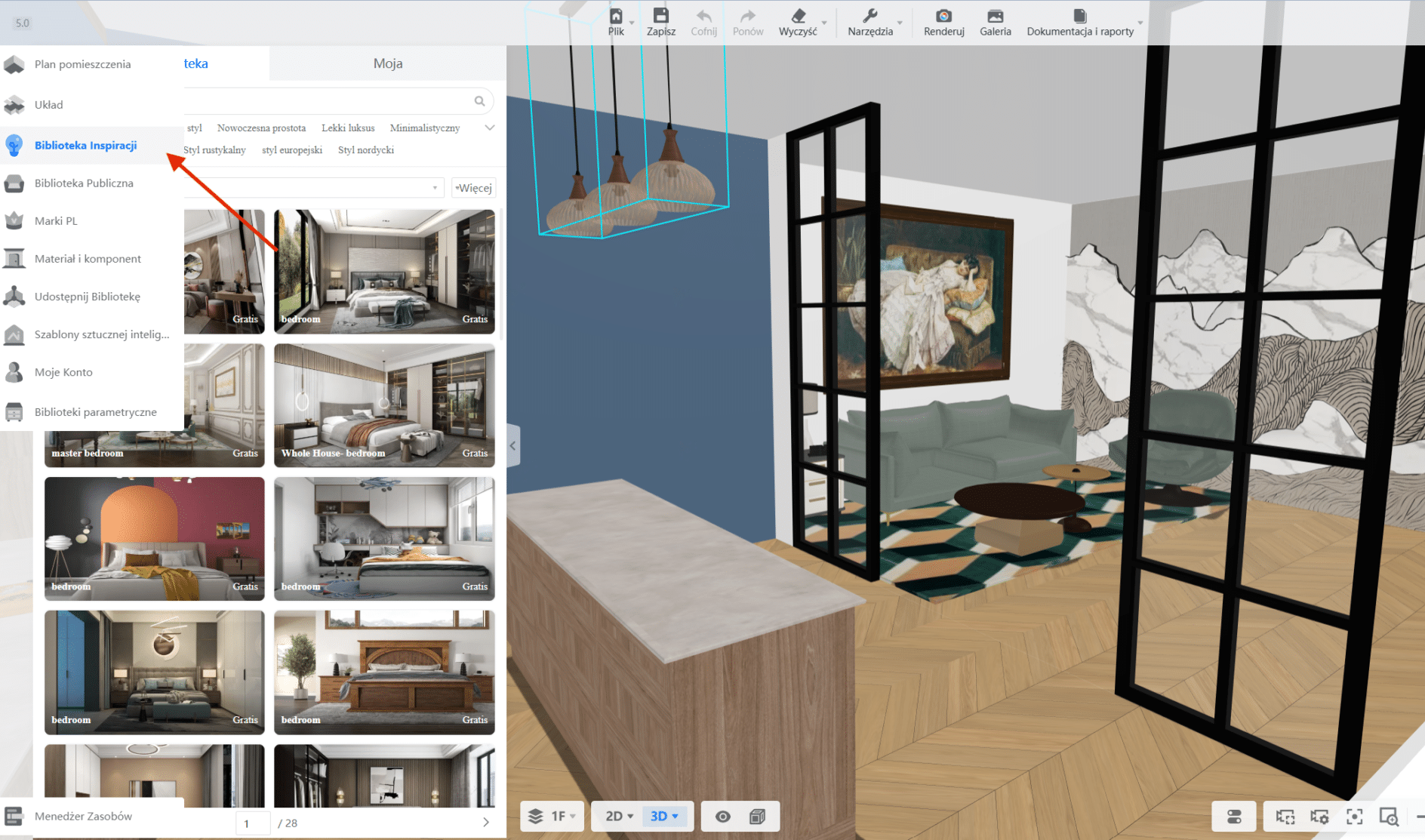
Task: Open the Galeria gallery icon
Action: [x=995, y=16]
